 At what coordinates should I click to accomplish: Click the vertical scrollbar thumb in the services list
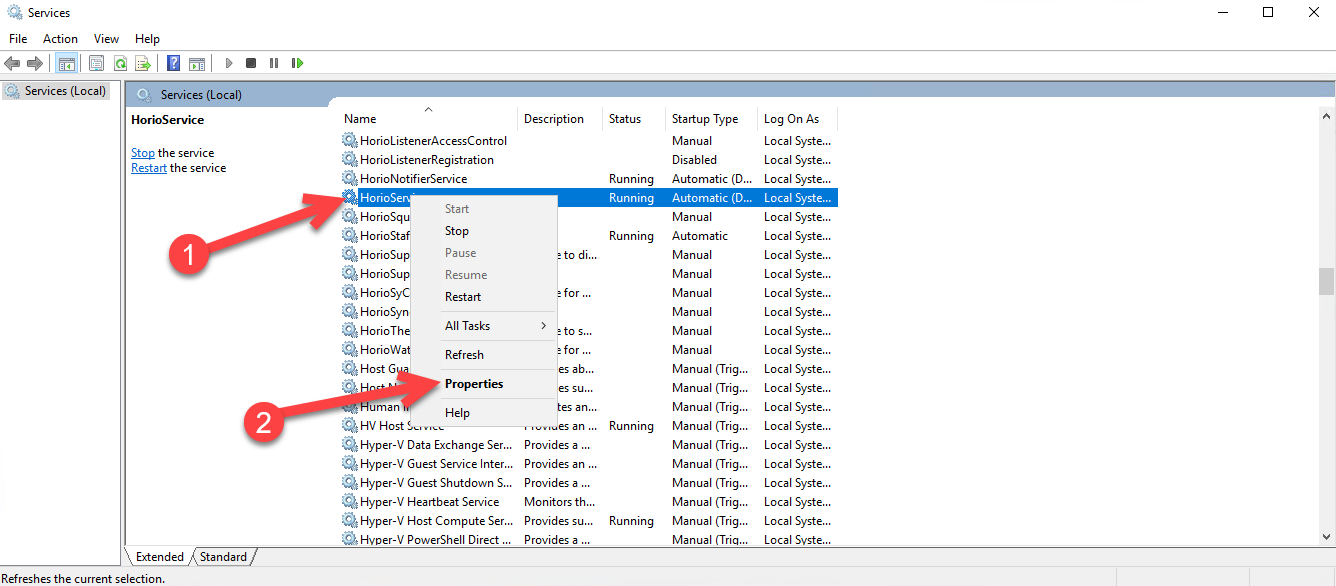click(x=1326, y=280)
